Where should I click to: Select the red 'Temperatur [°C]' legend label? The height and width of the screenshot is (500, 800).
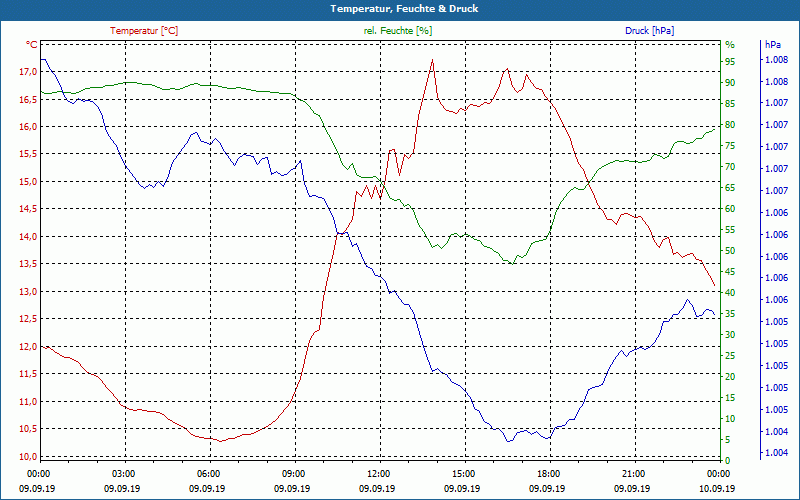(144, 31)
